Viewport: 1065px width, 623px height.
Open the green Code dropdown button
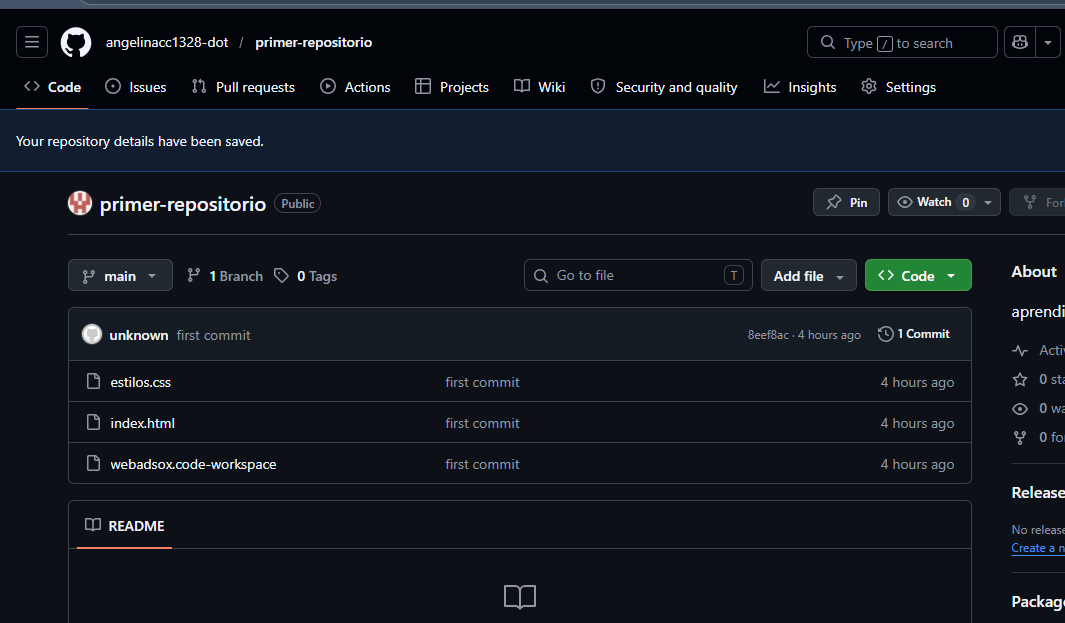pos(918,275)
